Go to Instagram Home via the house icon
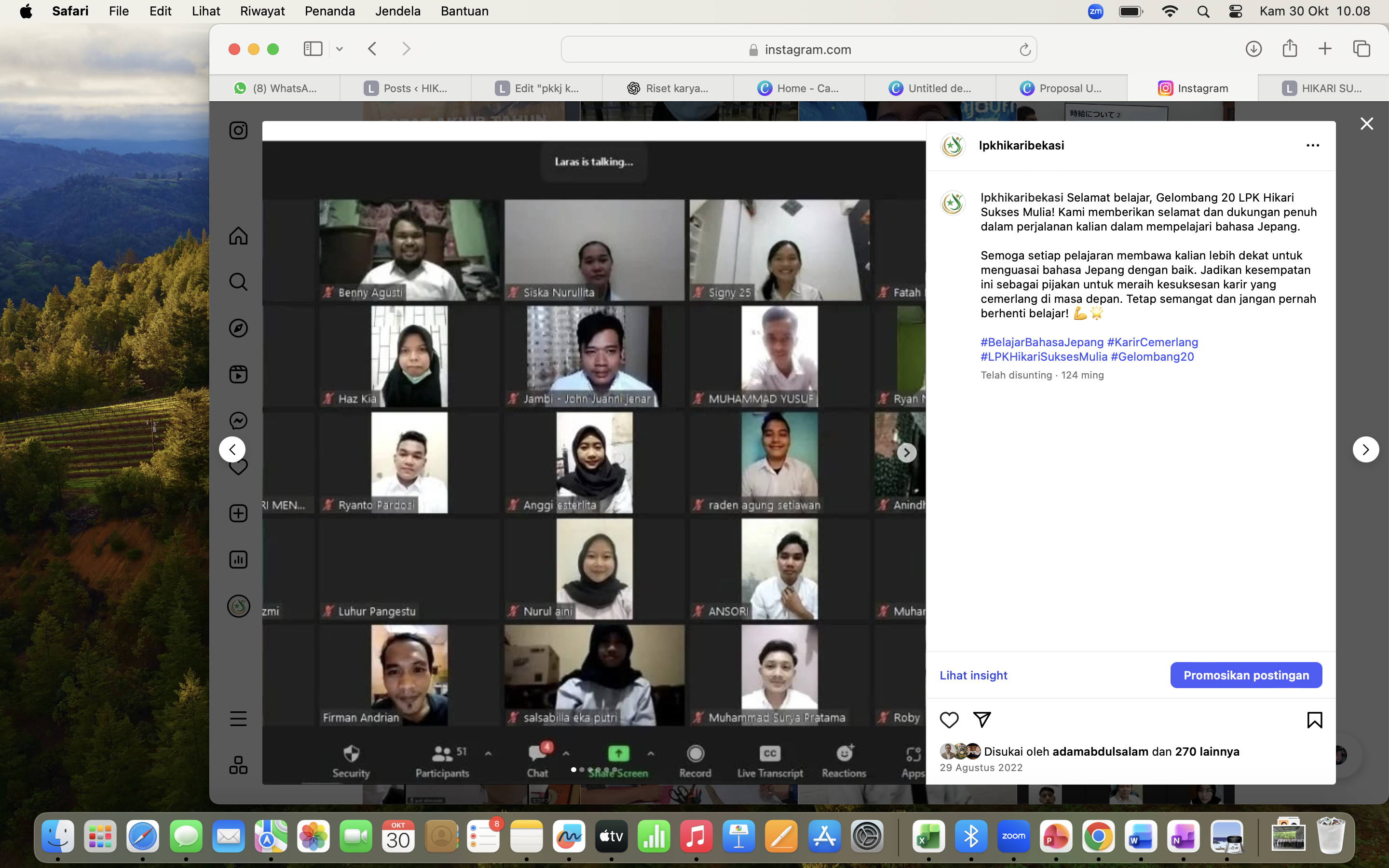 pos(238,236)
